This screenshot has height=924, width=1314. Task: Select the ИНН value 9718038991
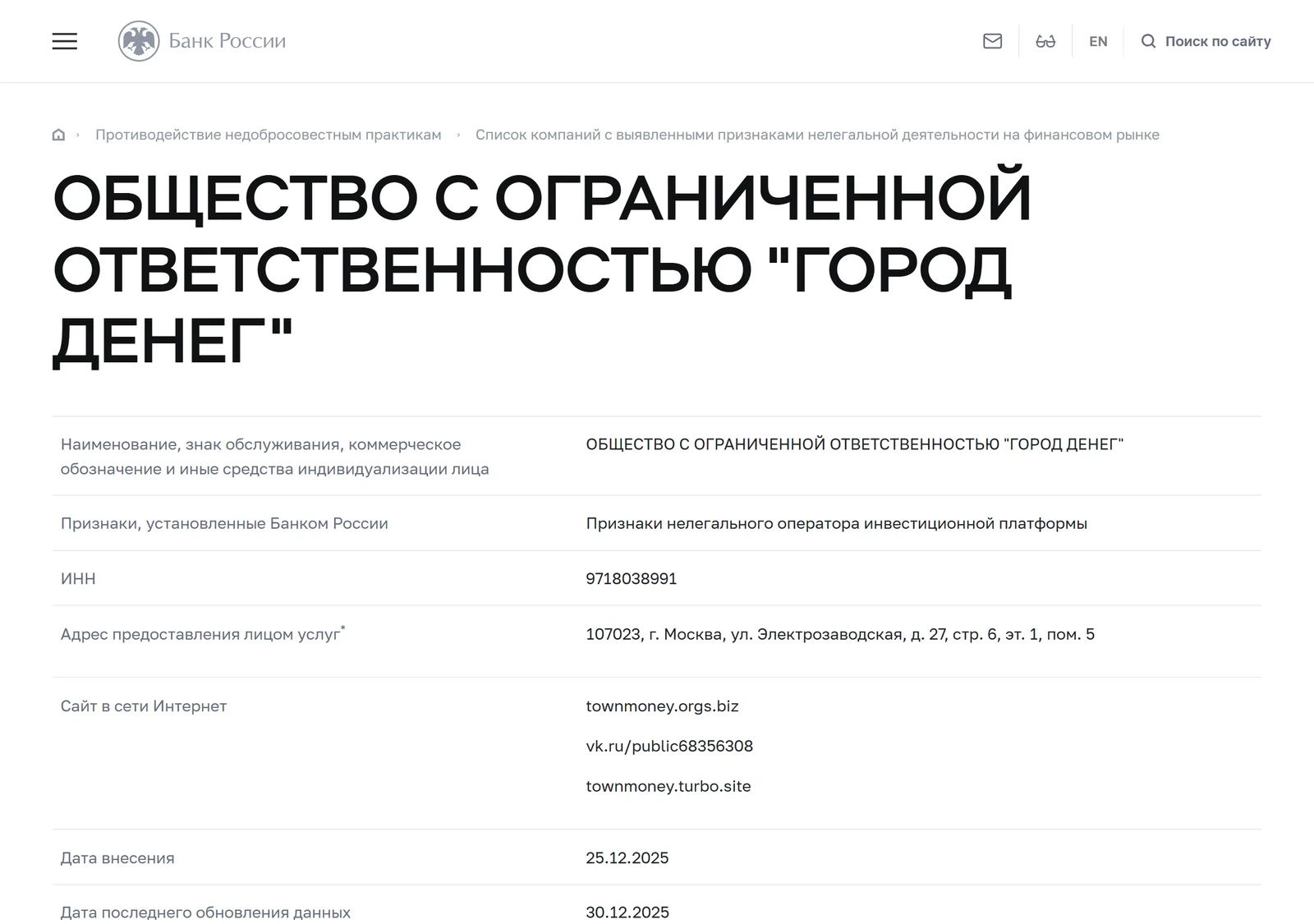click(x=632, y=578)
